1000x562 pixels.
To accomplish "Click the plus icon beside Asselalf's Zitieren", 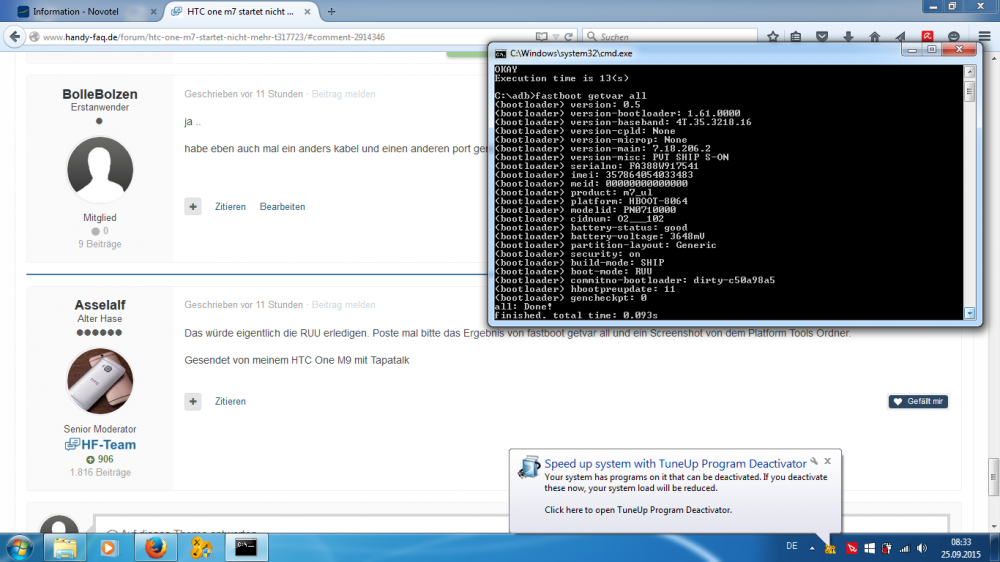I will click(x=193, y=401).
